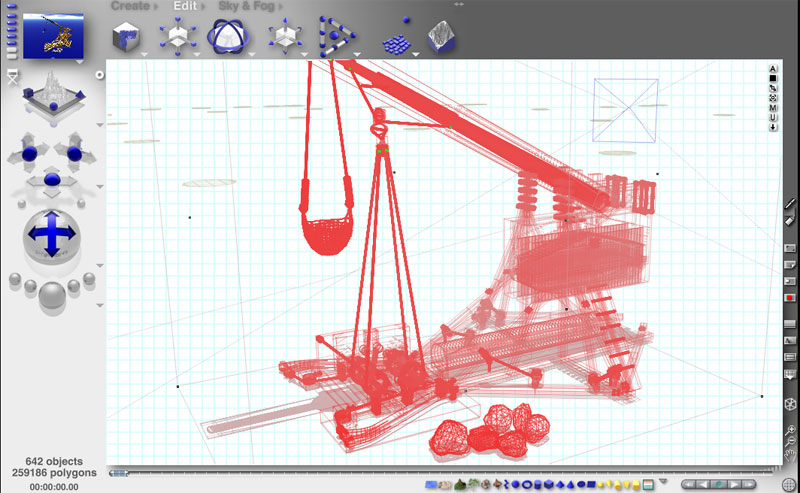The height and width of the screenshot is (493, 800).
Task: Toggle Fast Preview render sphere
Action: pyautogui.click(x=30, y=286)
